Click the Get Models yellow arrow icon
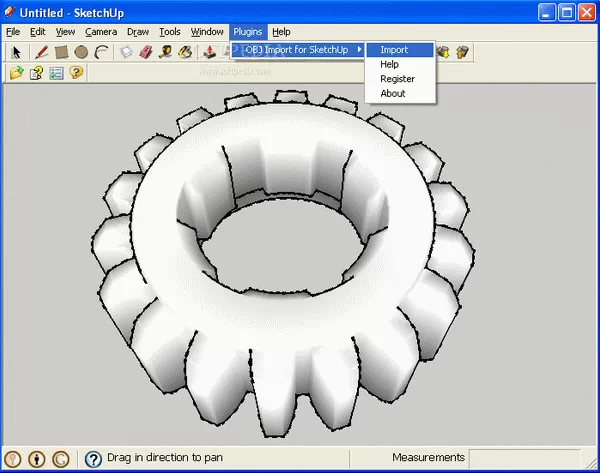This screenshot has height=473, width=600. click(x=443, y=52)
